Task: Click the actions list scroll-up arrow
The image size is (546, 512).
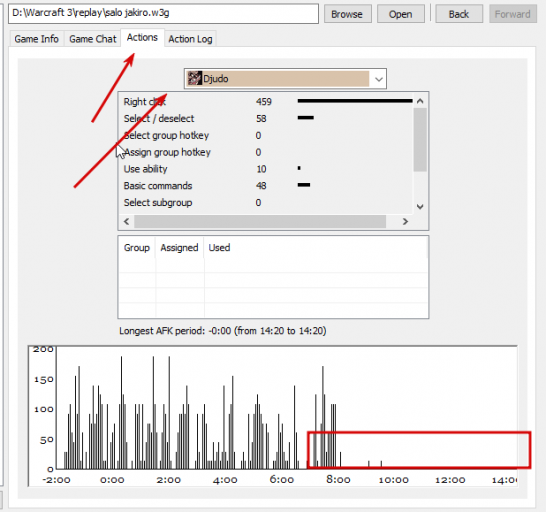Action: pos(420,101)
